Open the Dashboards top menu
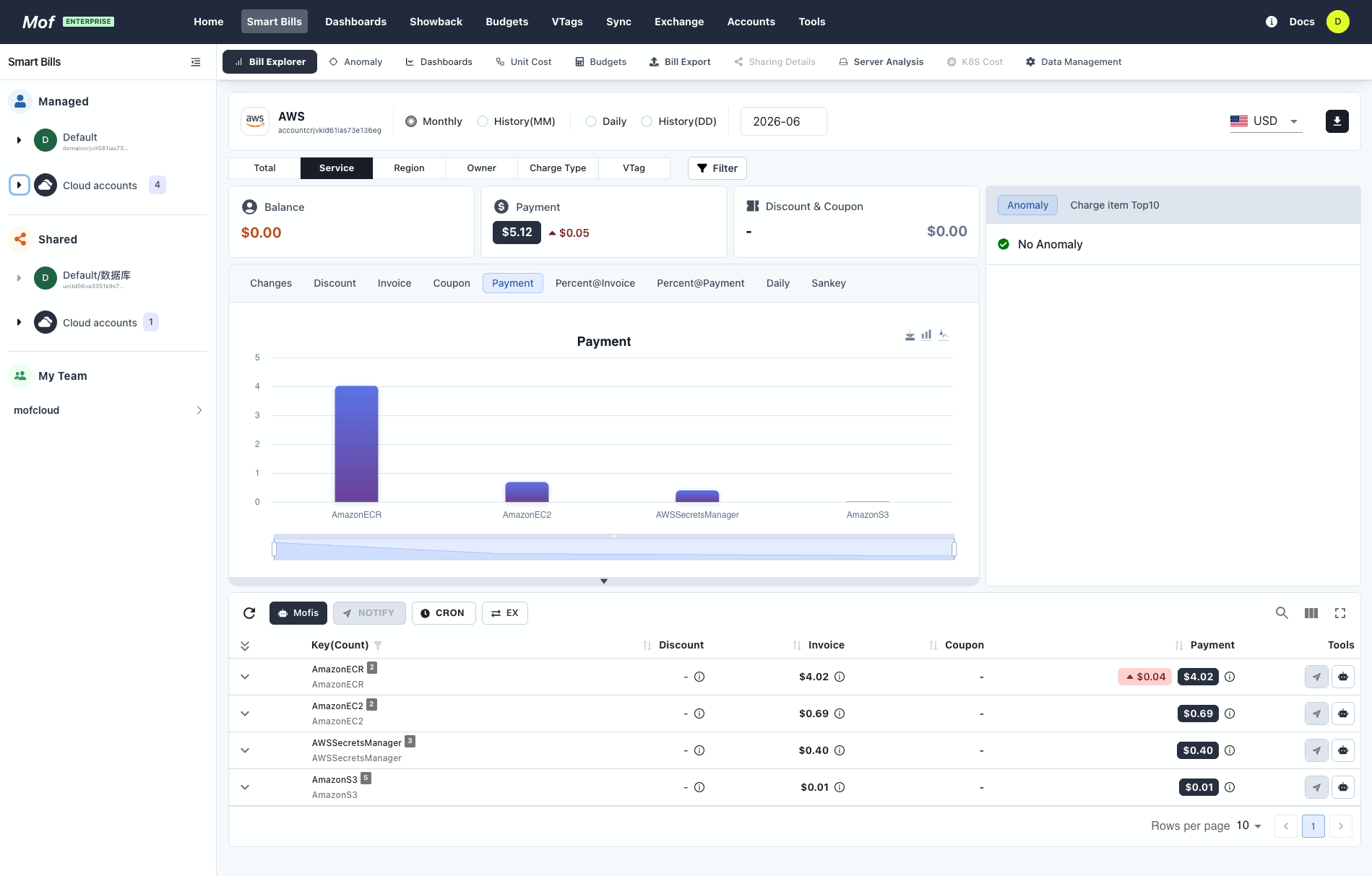The width and height of the screenshot is (1372, 876). 355,22
